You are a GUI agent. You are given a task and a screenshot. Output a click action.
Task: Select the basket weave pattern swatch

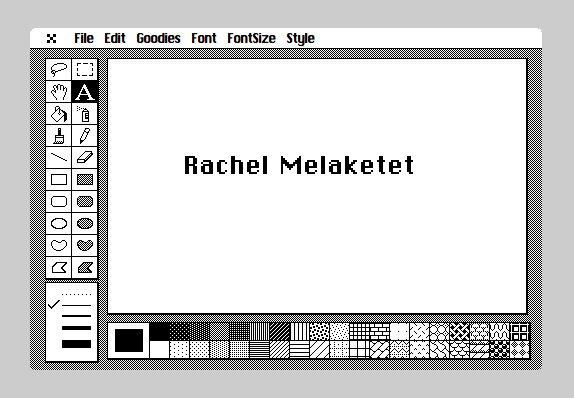[x=459, y=331]
